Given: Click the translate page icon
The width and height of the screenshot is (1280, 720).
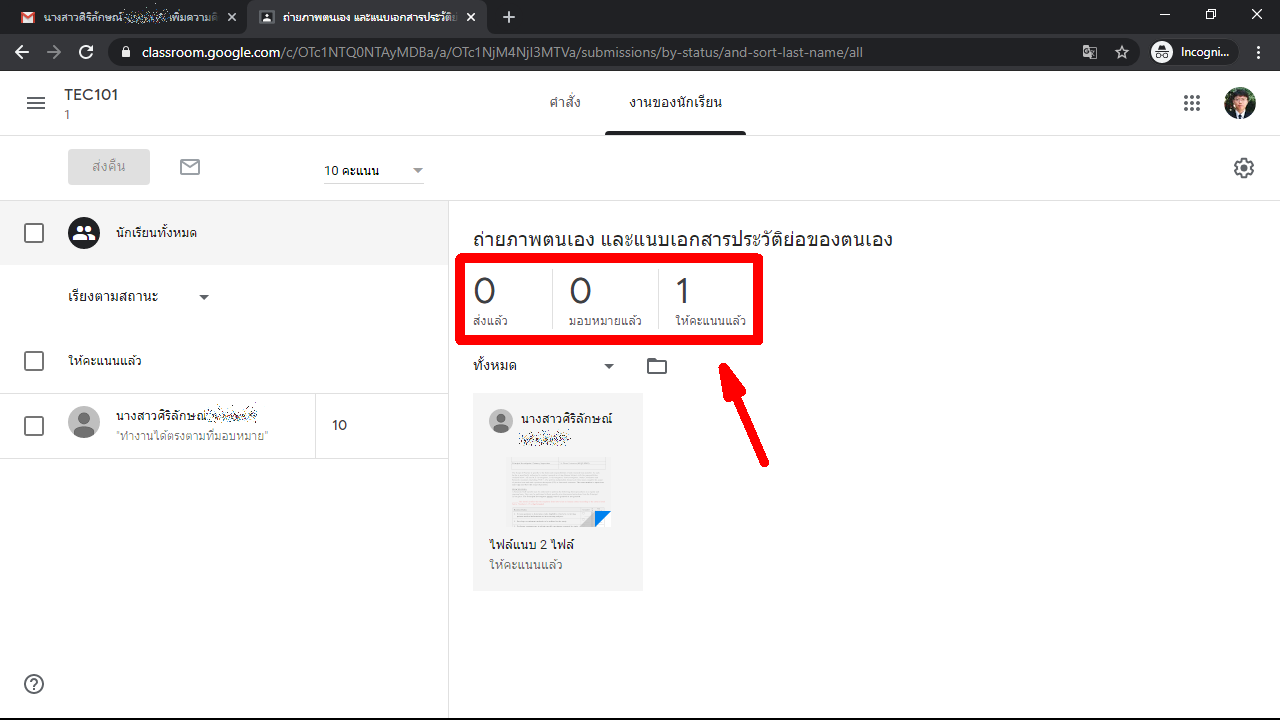Looking at the screenshot, I should 1090,52.
